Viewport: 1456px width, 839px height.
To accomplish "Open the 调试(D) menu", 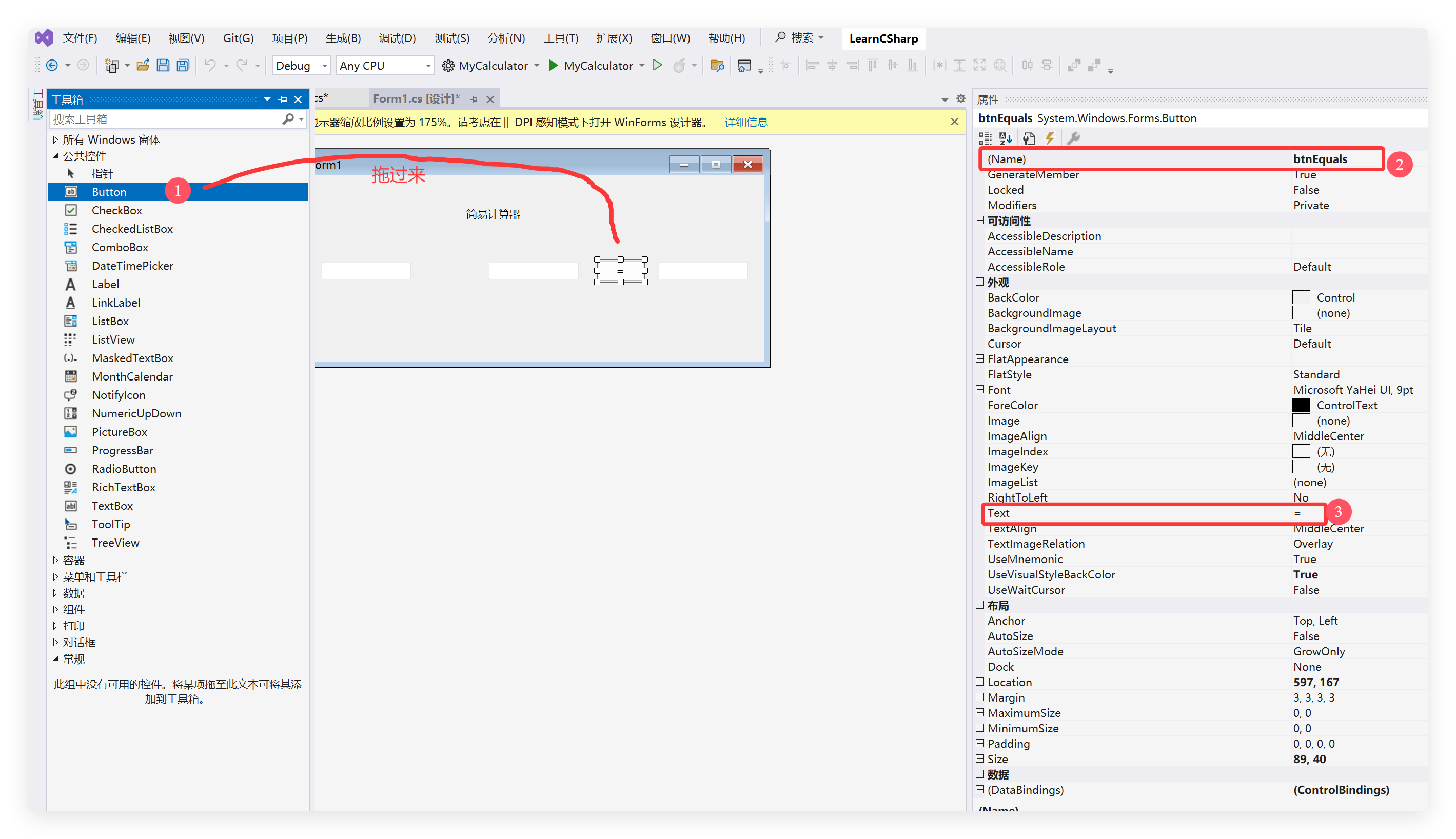I will click(397, 38).
